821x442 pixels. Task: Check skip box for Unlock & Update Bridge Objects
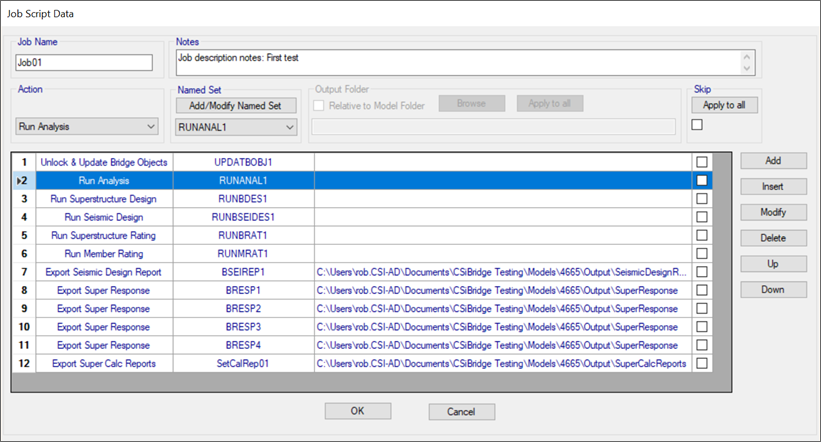point(702,162)
